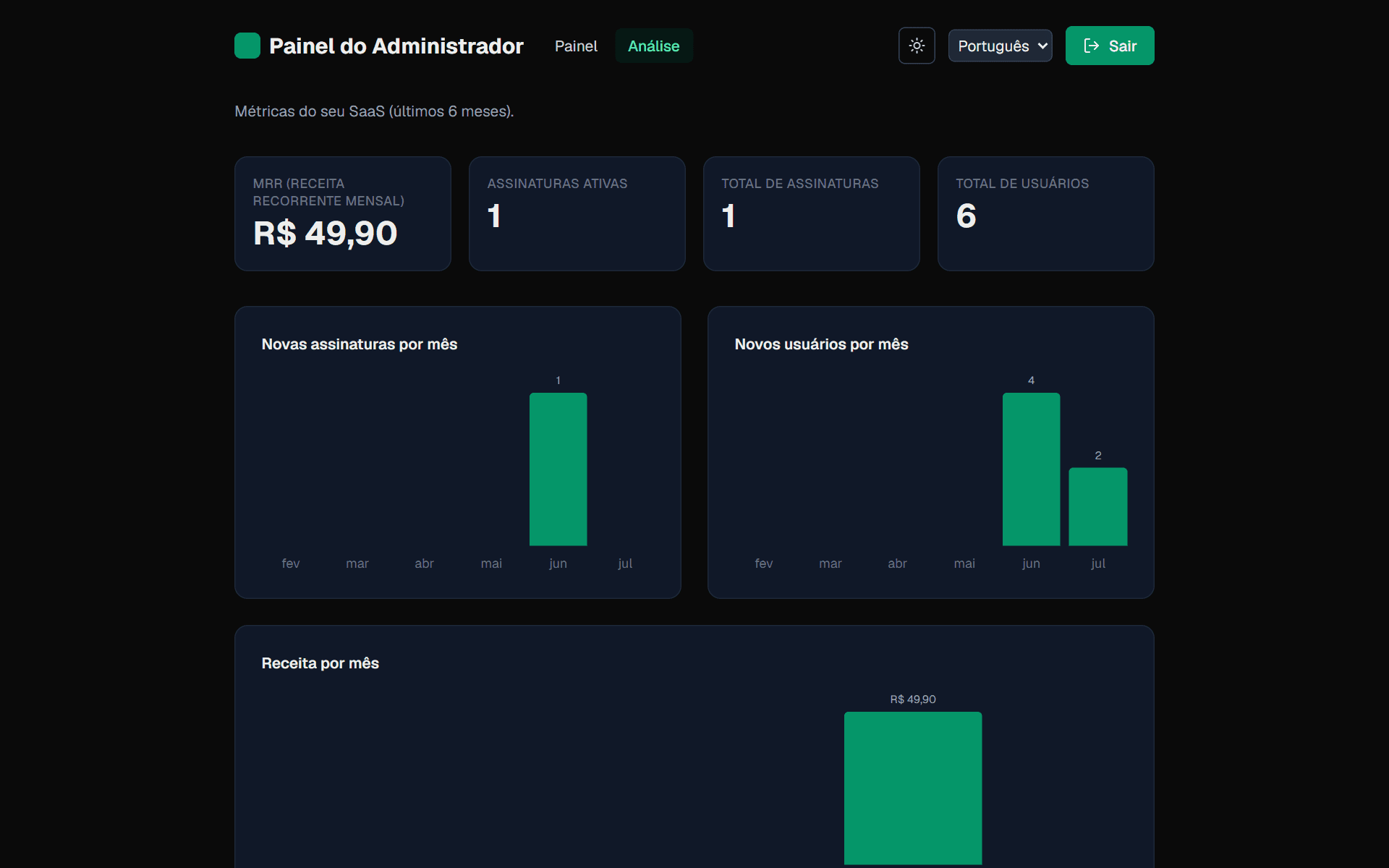
Task: Click the R$ 49,90 revenue bar
Action: (x=913, y=788)
